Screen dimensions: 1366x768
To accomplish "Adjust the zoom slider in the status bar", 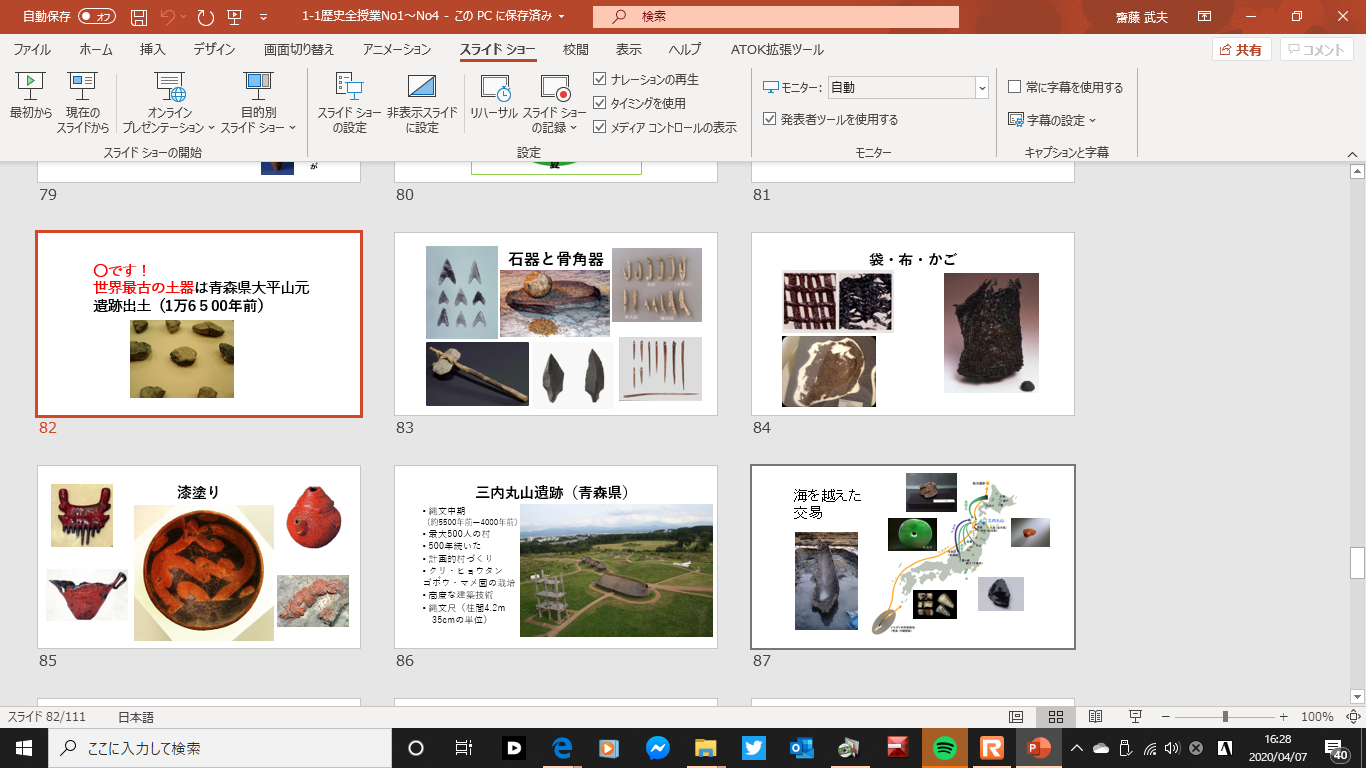I will pos(1225,717).
